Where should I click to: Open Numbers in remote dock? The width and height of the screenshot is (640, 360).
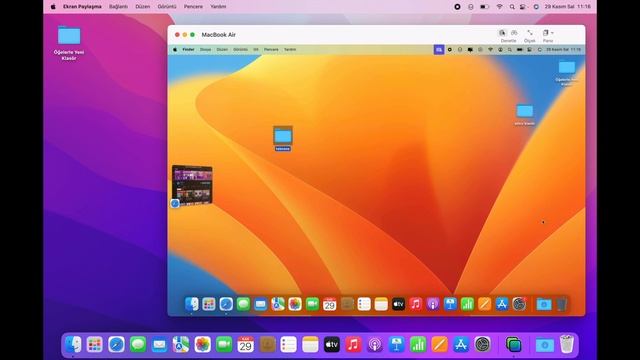click(467, 304)
